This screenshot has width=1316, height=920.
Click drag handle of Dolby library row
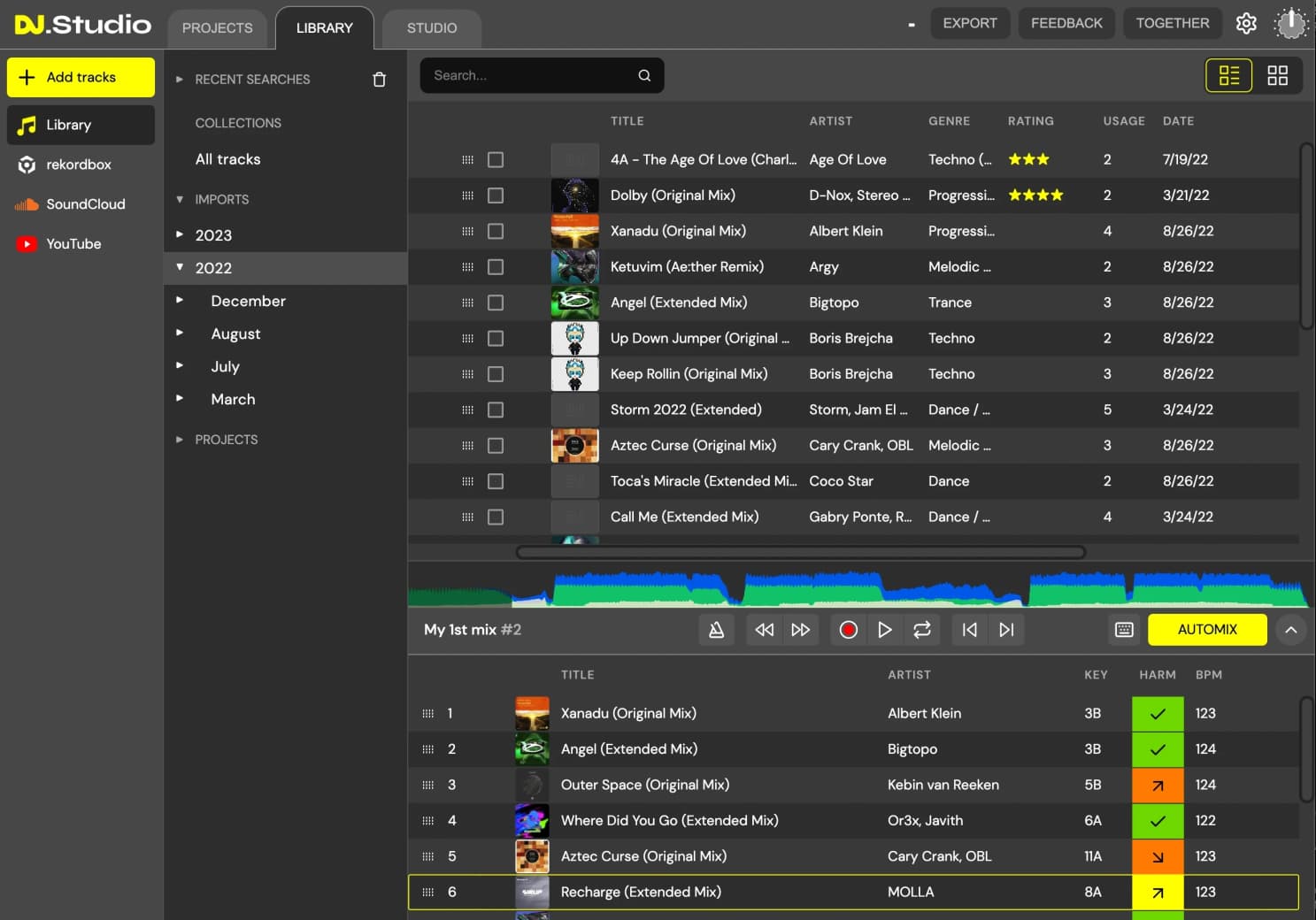467,195
